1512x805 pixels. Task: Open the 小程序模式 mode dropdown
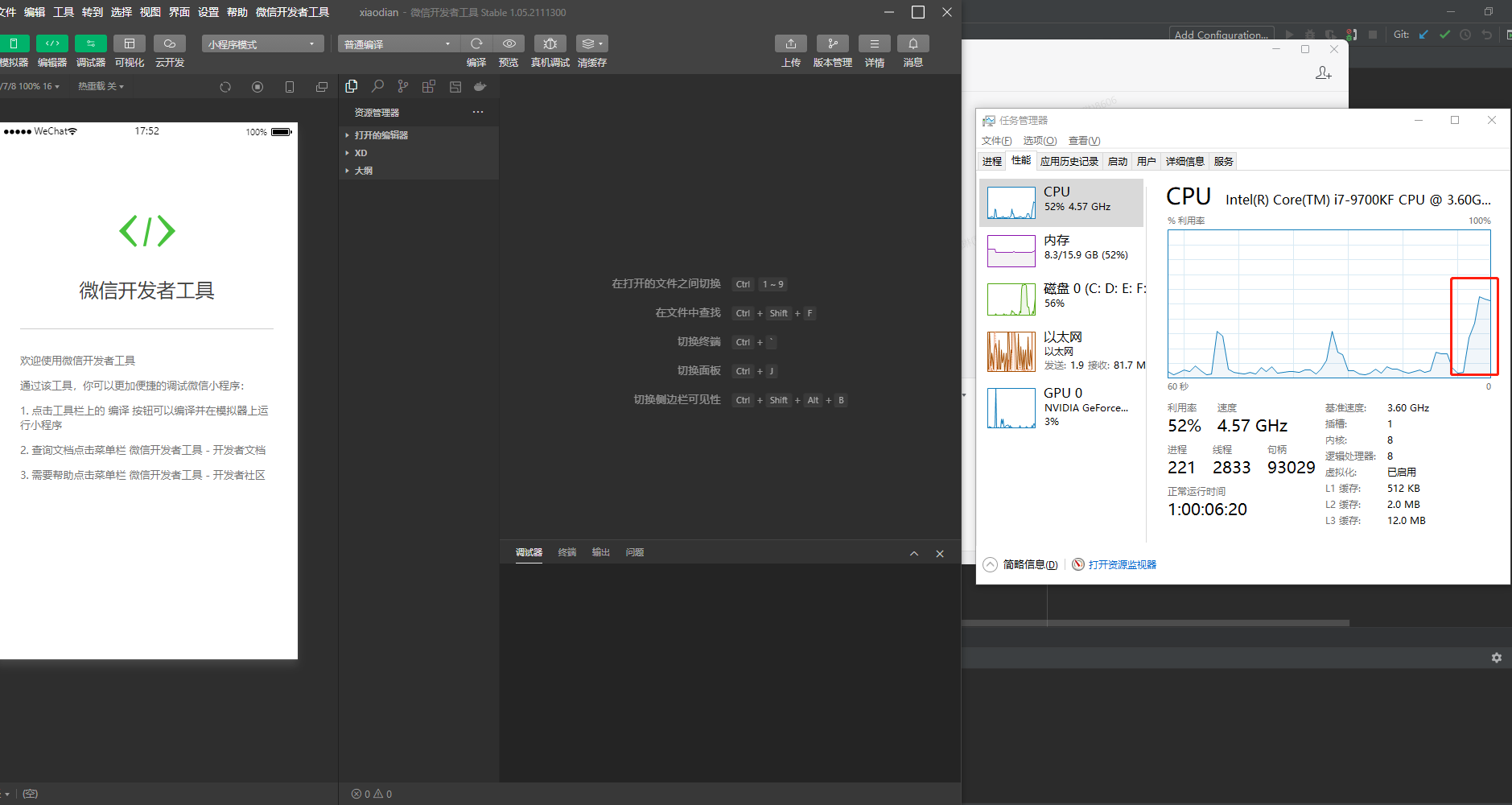pos(262,43)
